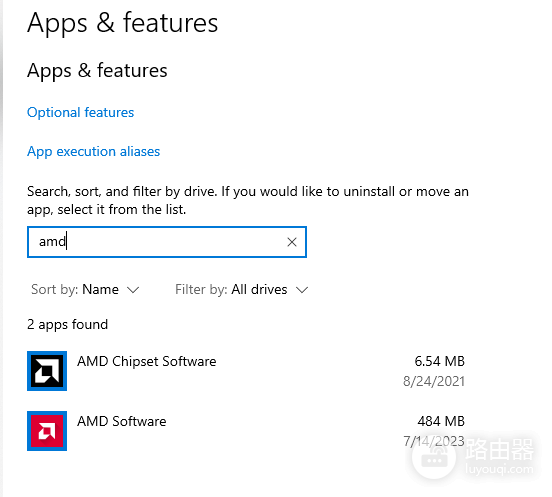This screenshot has height=497, width=552.
Task: Open the Optional features link
Action: (81, 113)
